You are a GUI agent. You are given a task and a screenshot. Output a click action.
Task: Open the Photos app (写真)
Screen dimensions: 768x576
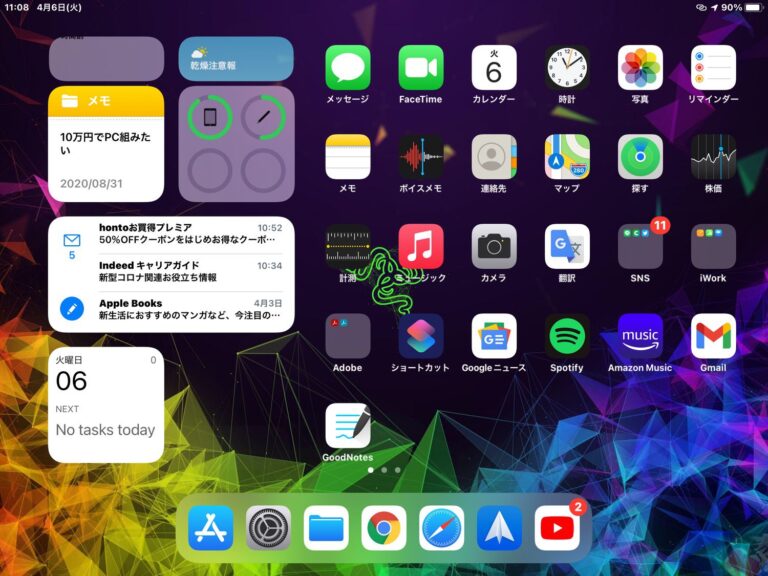pos(640,68)
